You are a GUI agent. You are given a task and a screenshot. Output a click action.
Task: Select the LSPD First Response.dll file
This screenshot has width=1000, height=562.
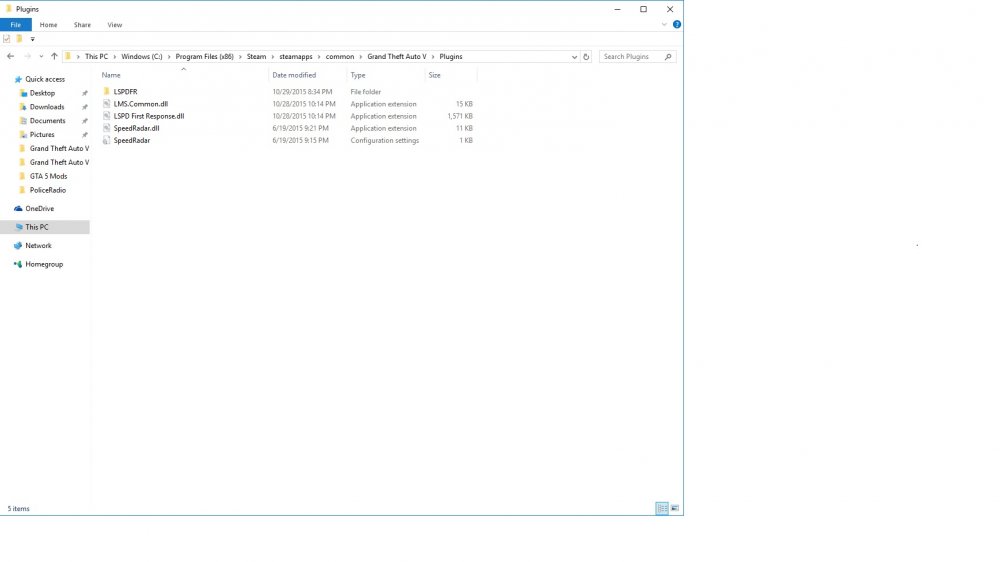click(x=149, y=116)
